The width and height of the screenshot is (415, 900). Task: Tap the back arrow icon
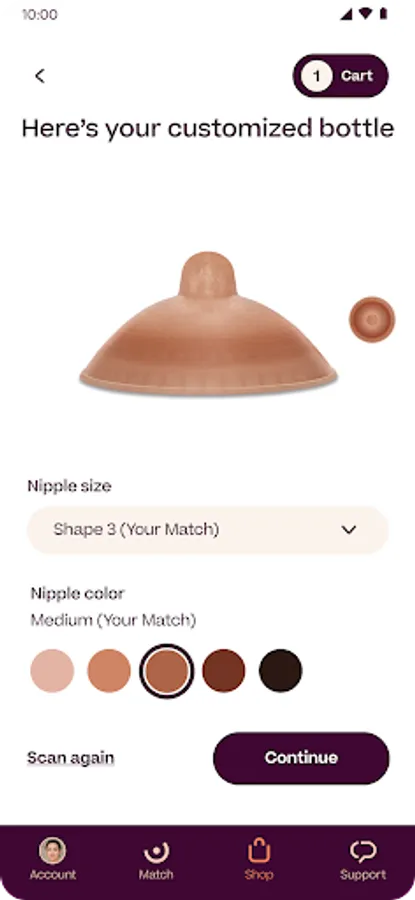point(40,76)
